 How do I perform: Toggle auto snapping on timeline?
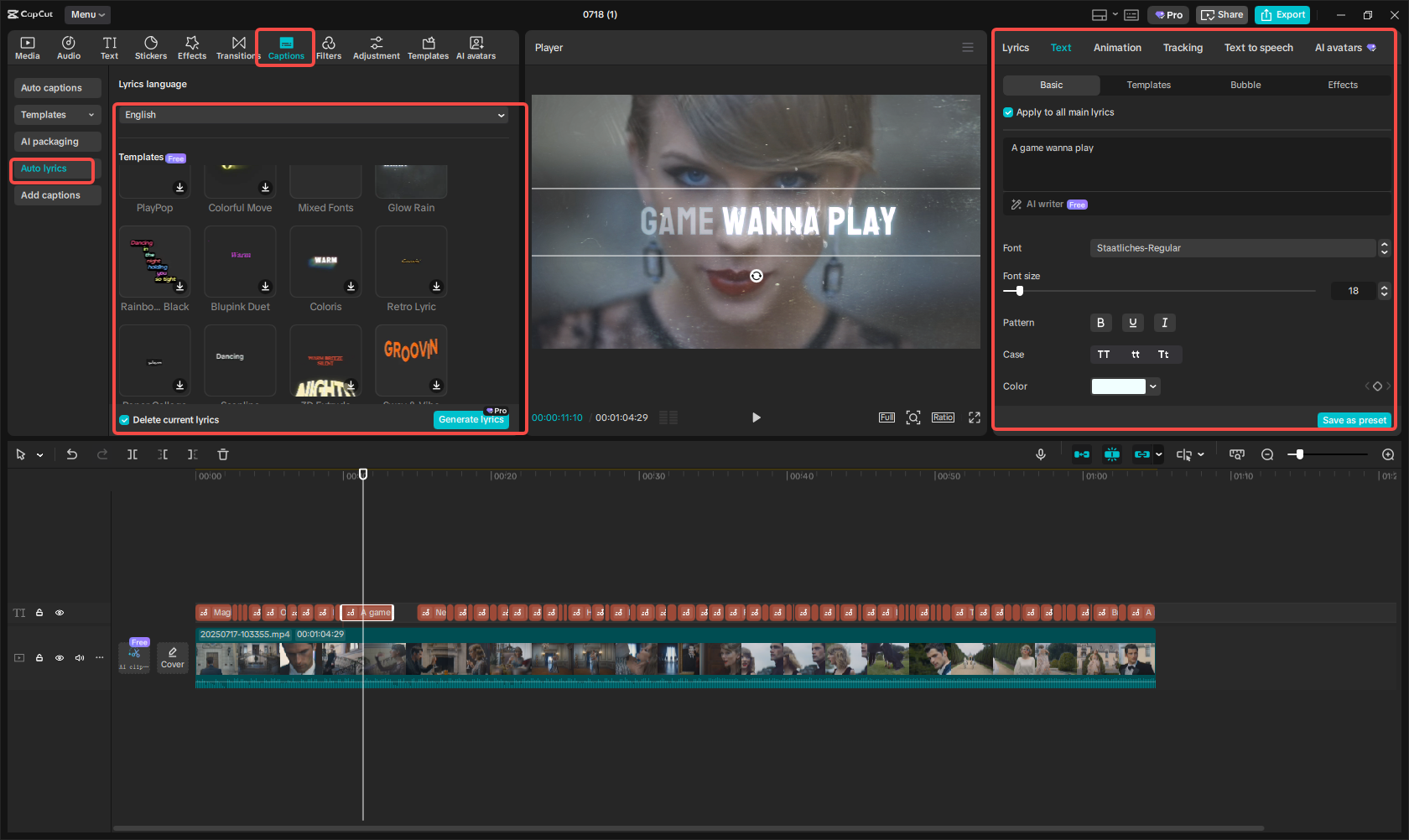[x=1112, y=454]
